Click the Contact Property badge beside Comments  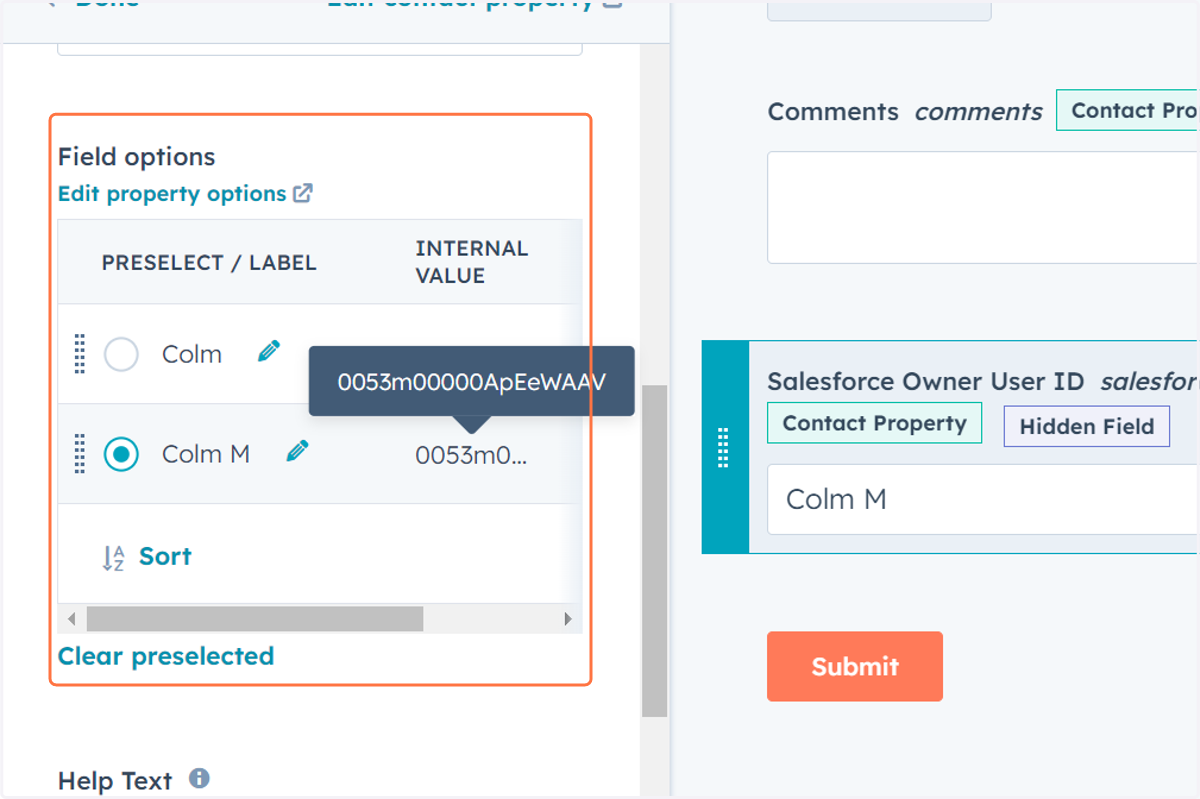[x=1128, y=110]
